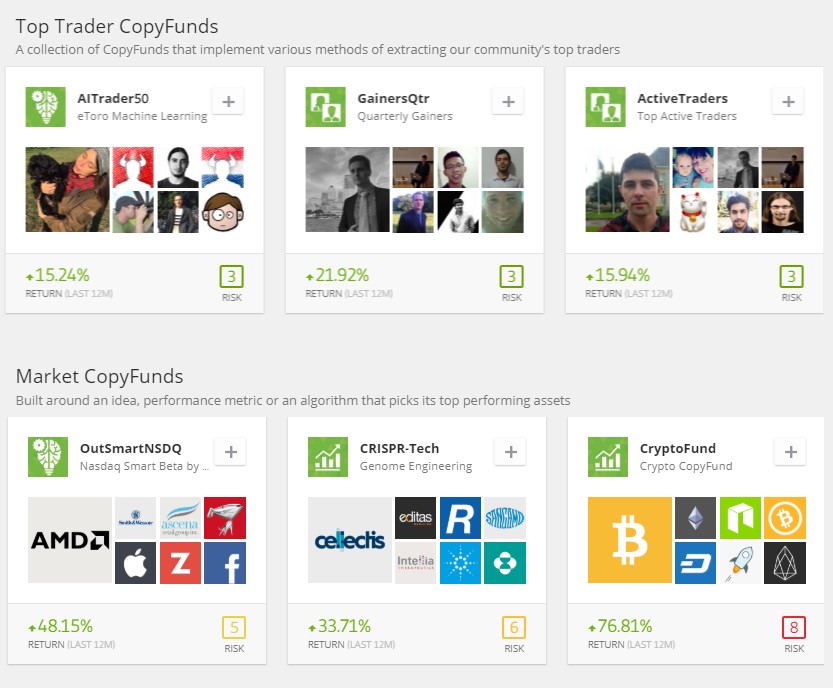
Task: Click the CRISPR-Tech chart icon
Action: [x=328, y=457]
